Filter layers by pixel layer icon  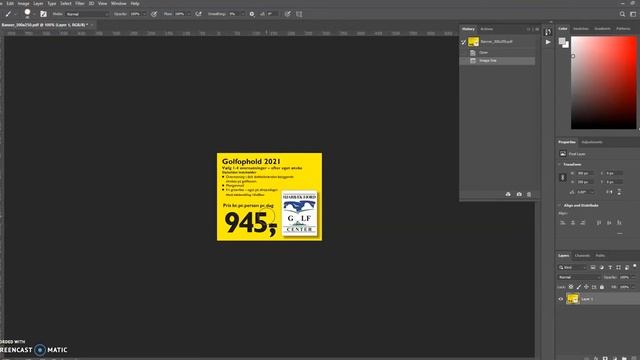pyautogui.click(x=593, y=267)
